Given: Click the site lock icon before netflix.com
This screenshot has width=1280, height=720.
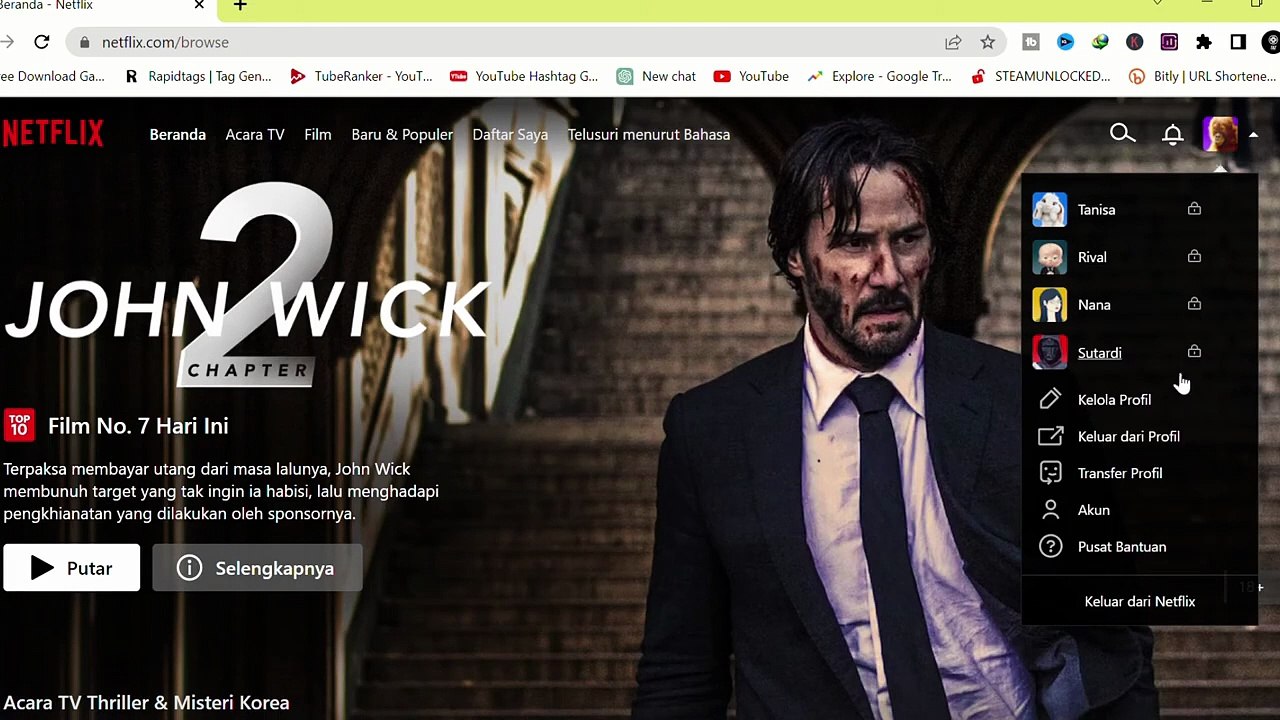Looking at the screenshot, I should (84, 42).
